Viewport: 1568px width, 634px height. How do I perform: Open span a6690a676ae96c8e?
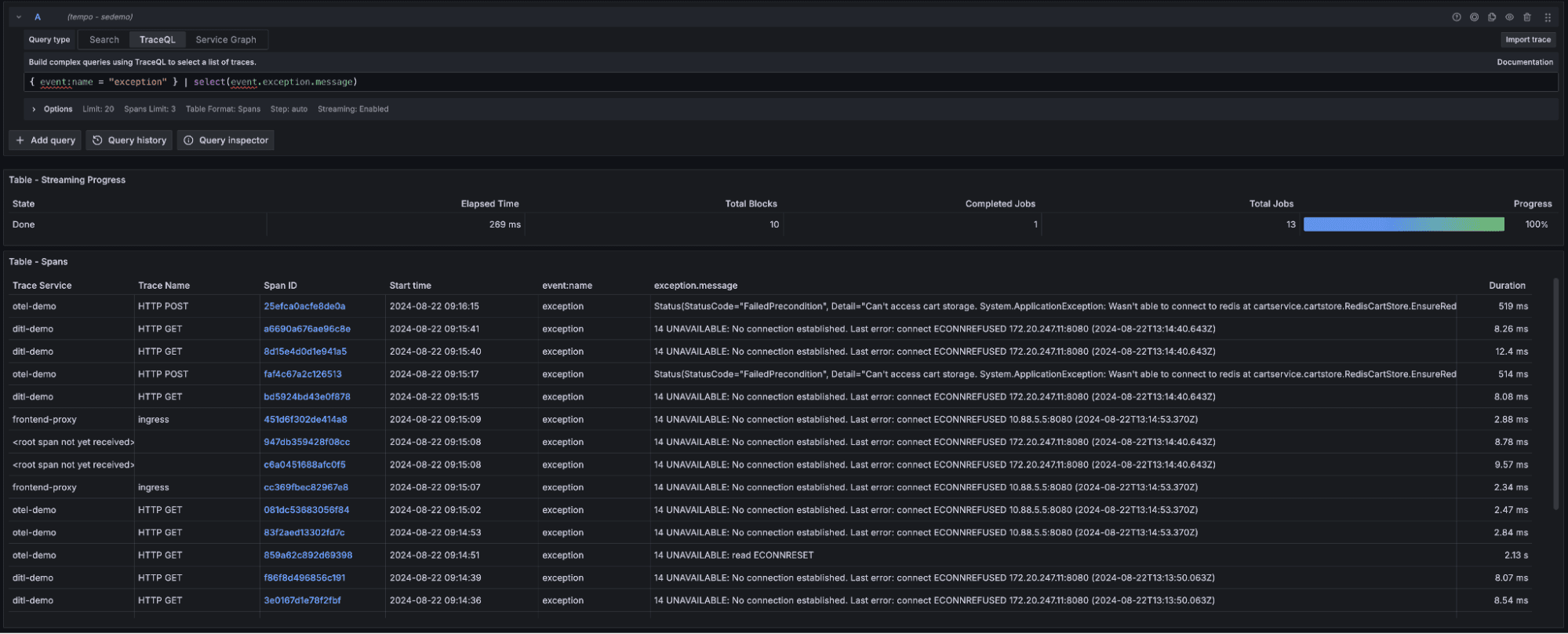[307, 330]
